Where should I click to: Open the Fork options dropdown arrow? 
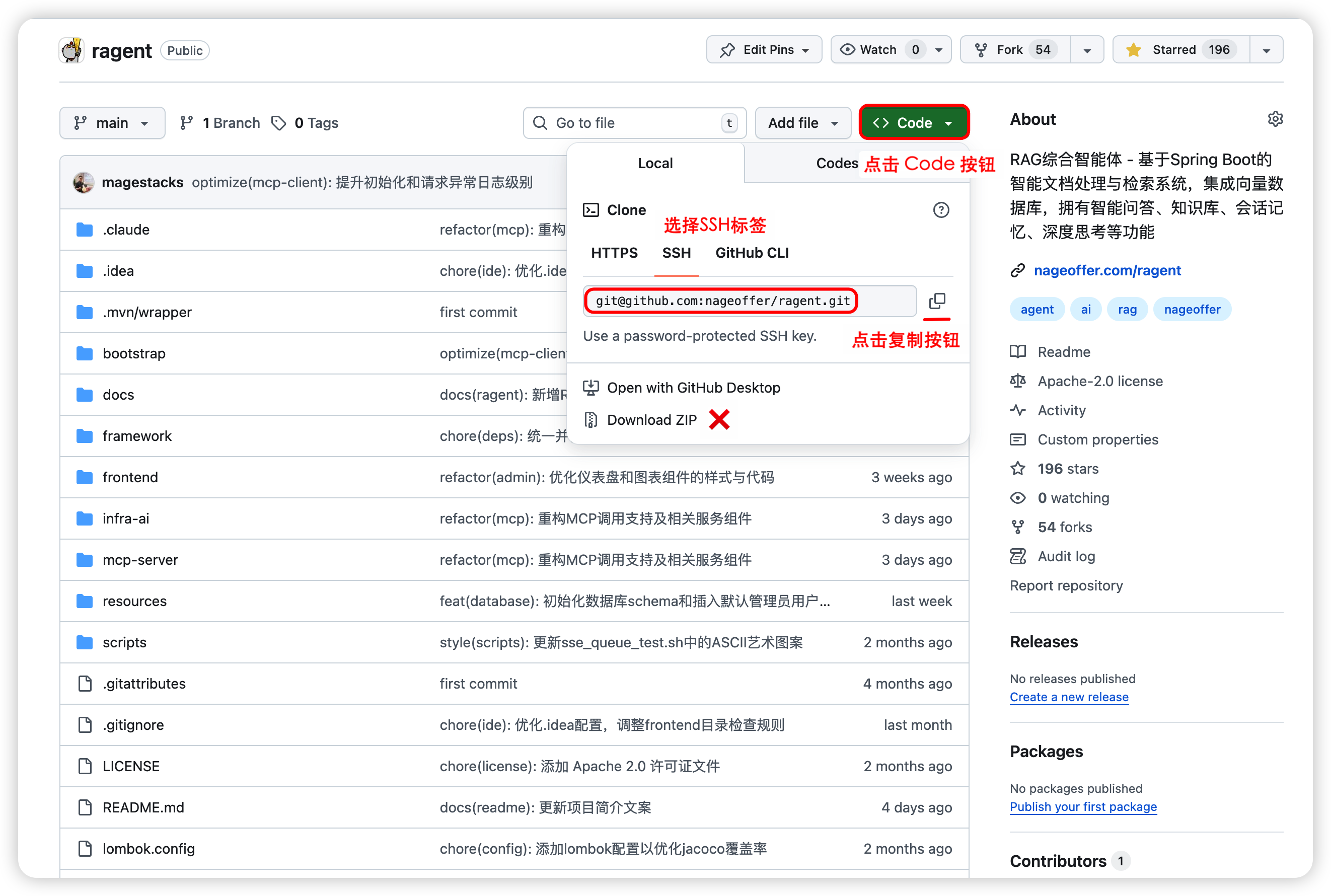pyautogui.click(x=1087, y=50)
